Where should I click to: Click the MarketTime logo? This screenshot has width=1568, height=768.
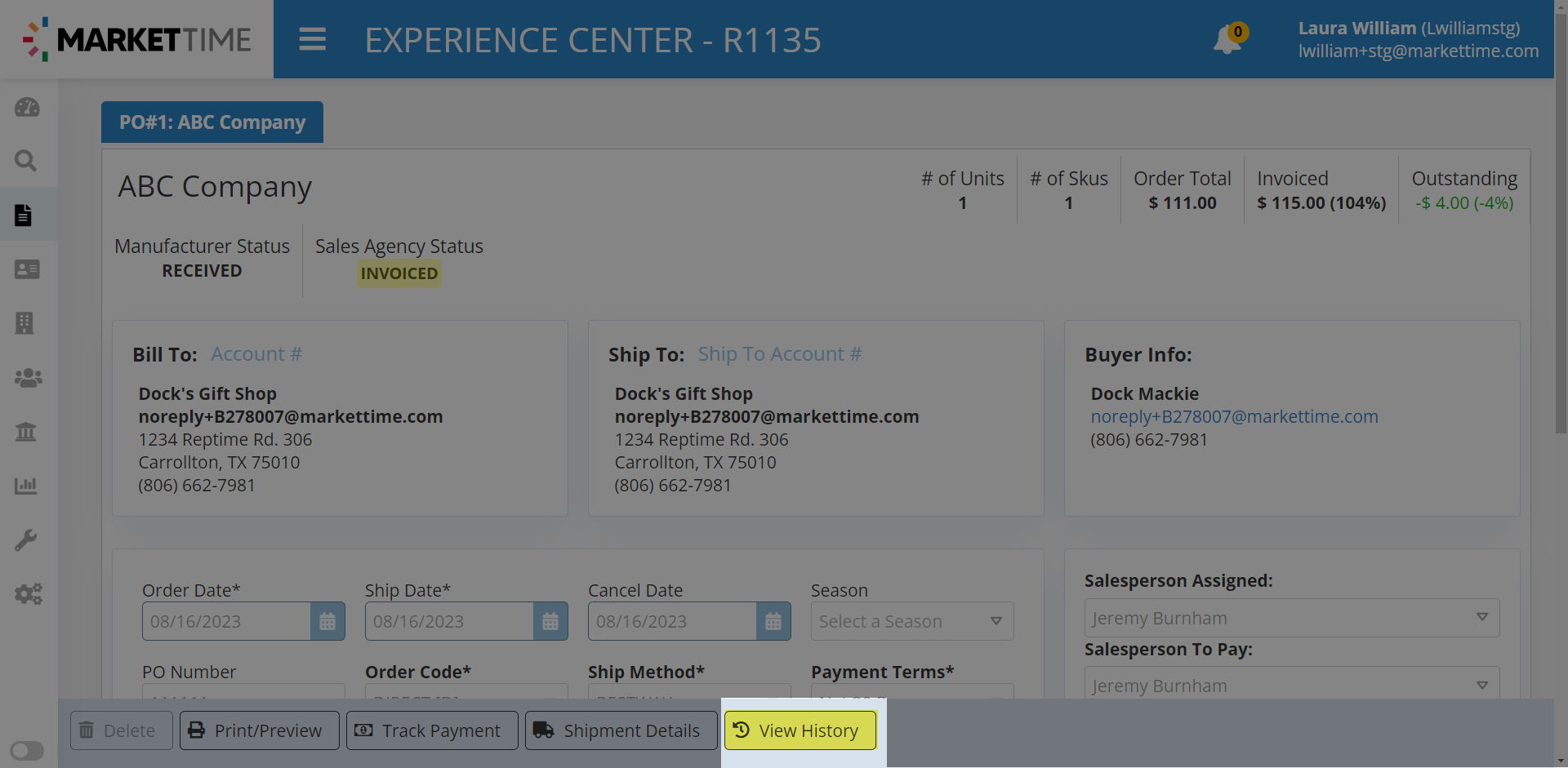tap(136, 39)
